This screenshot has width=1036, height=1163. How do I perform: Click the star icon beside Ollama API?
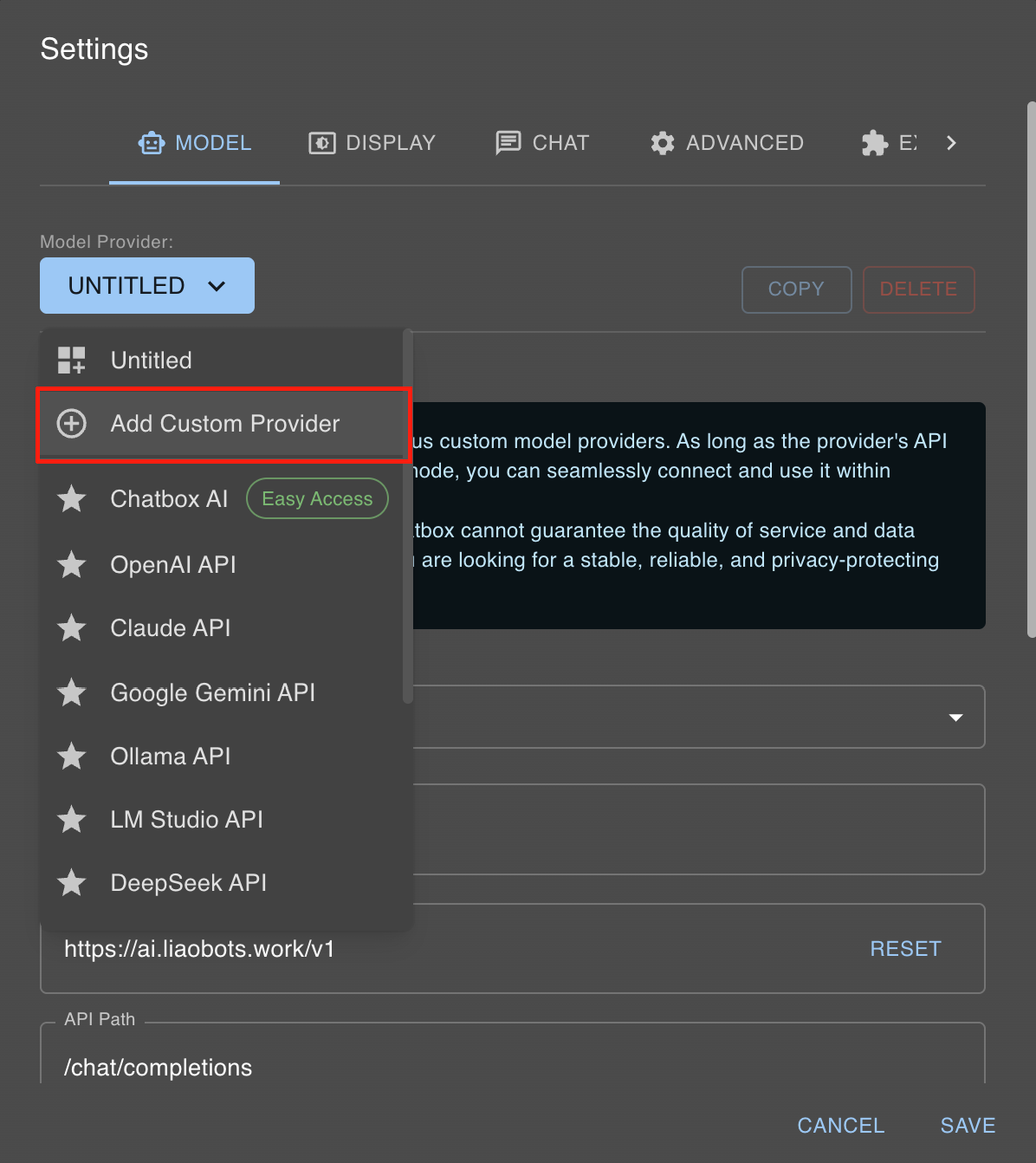click(71, 756)
